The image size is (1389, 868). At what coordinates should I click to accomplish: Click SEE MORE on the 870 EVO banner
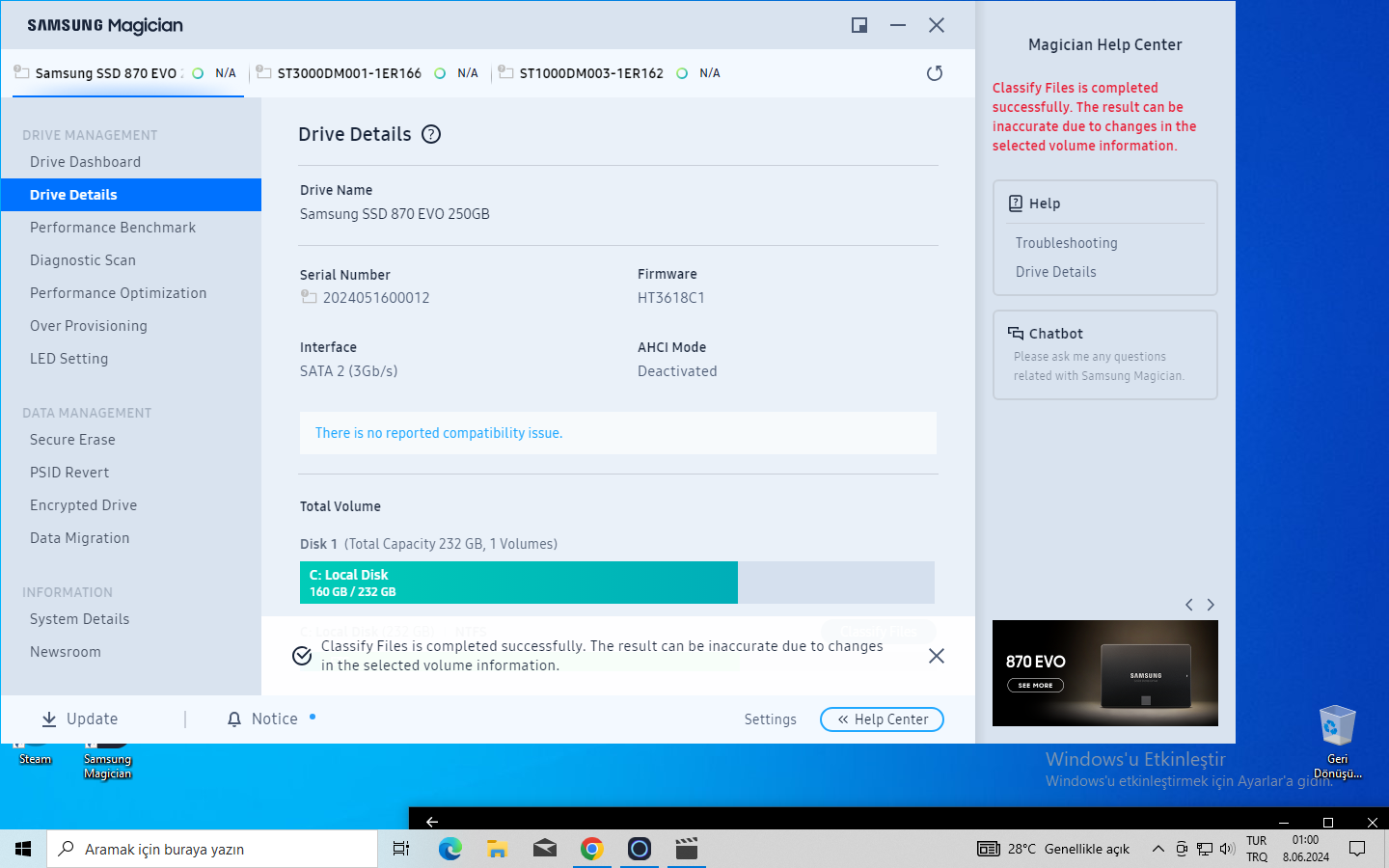point(1035,686)
